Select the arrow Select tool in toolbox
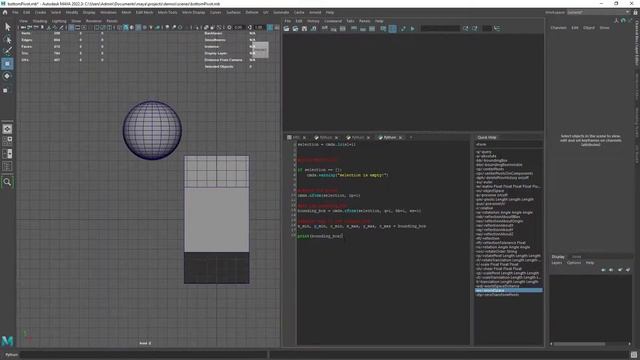Viewport: 640px width, 360px height. (7, 27)
